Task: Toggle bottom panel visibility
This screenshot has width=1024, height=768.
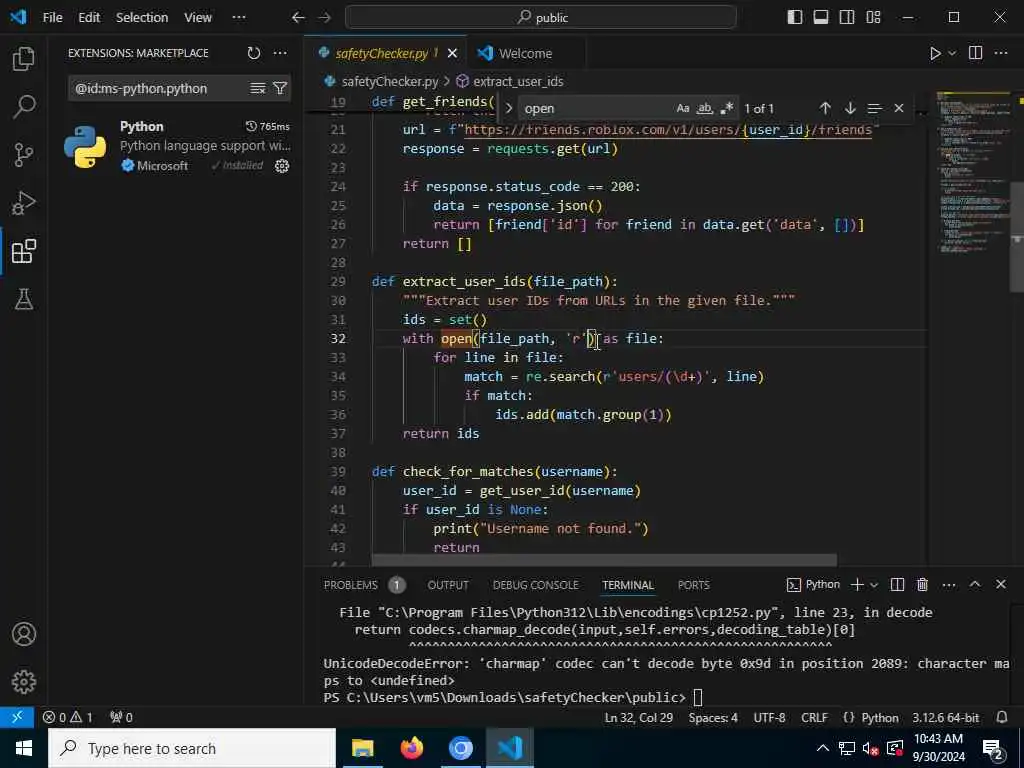Action: point(821,18)
